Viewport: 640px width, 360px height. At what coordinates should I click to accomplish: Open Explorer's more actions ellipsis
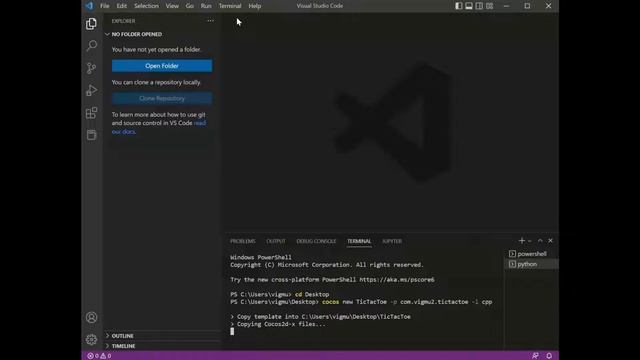[x=210, y=21]
